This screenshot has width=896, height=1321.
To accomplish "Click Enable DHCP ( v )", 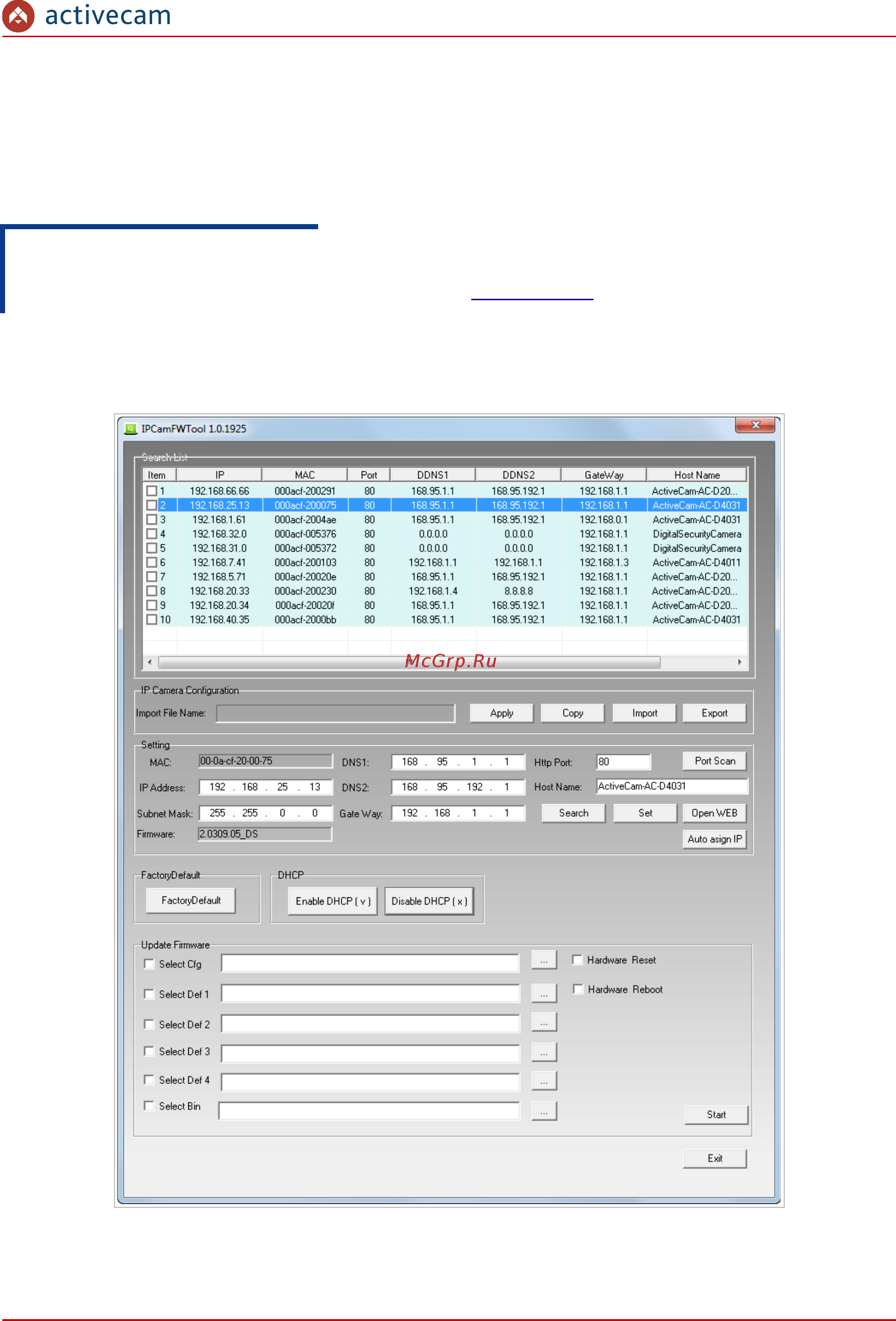I will click(333, 901).
